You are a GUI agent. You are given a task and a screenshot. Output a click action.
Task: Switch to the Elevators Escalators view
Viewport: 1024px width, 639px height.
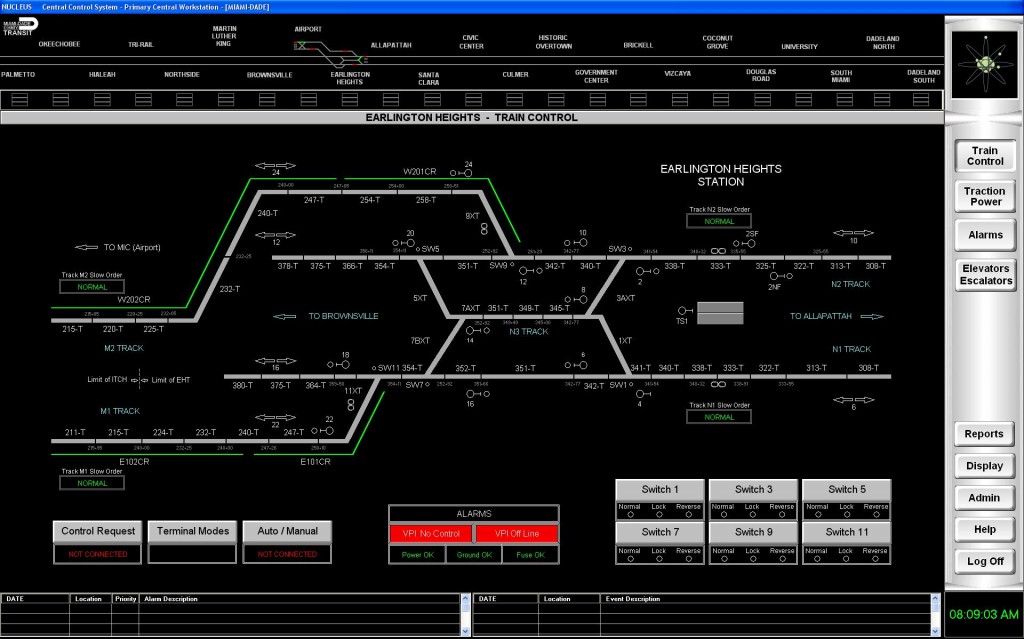985,275
